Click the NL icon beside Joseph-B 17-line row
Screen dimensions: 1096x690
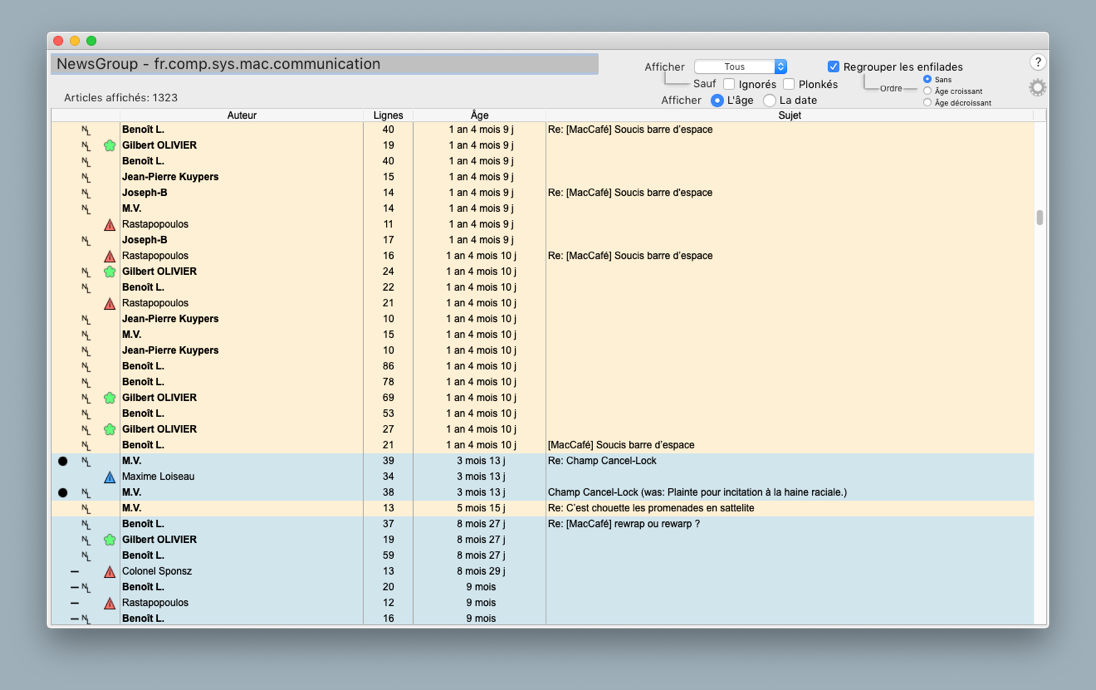(x=86, y=240)
